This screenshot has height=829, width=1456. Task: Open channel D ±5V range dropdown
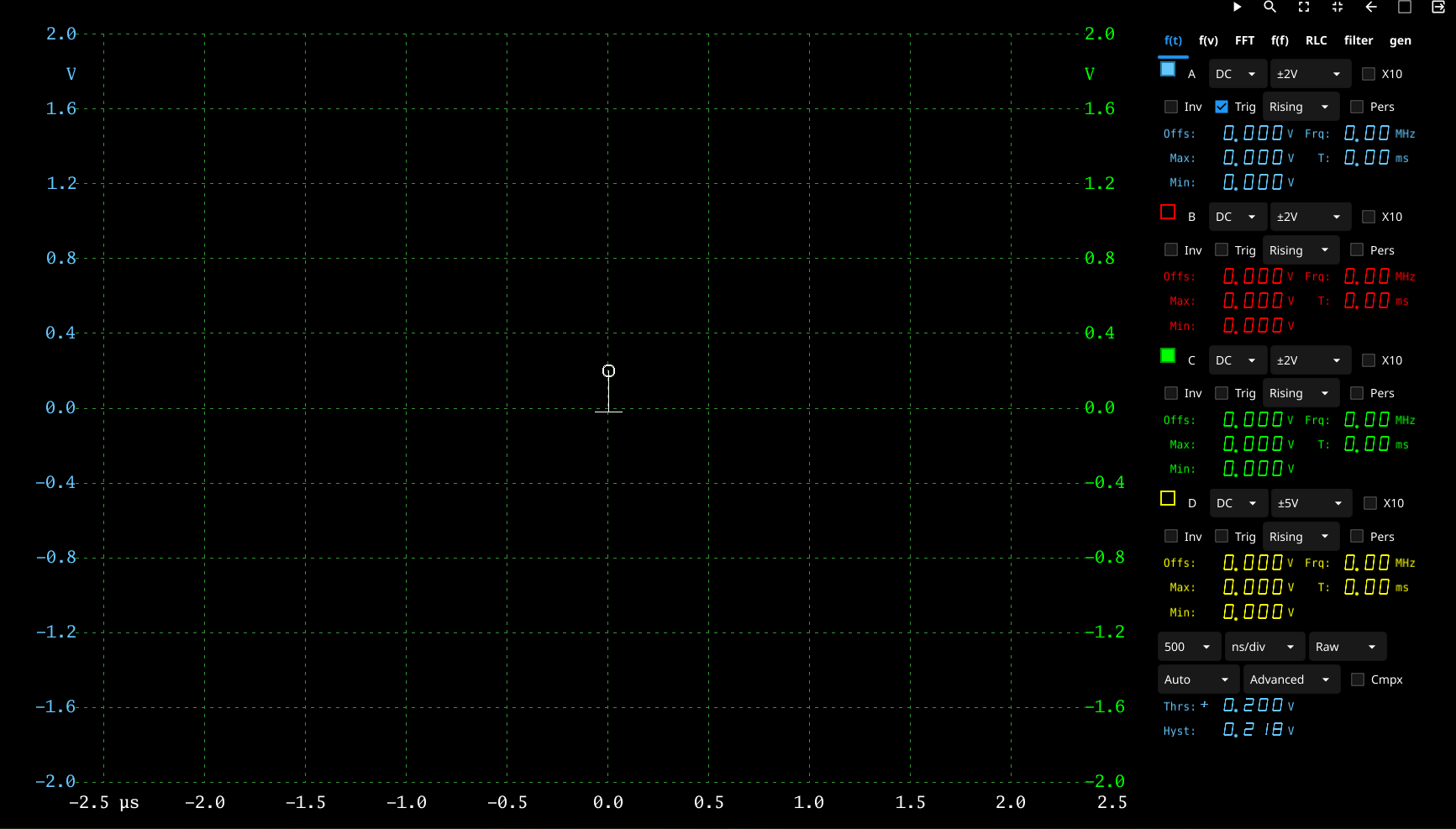[1311, 503]
